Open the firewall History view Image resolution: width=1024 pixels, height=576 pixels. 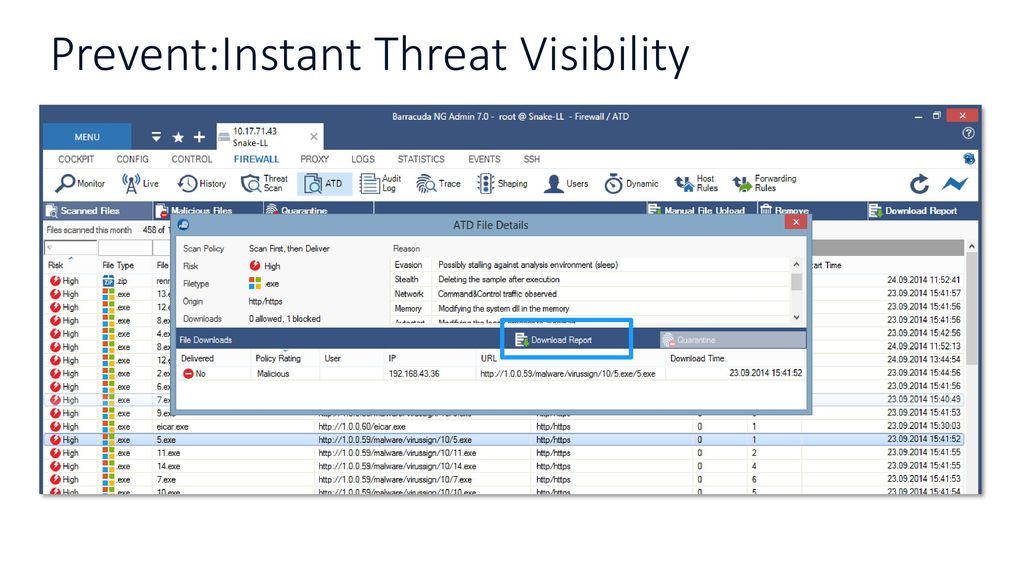(202, 184)
